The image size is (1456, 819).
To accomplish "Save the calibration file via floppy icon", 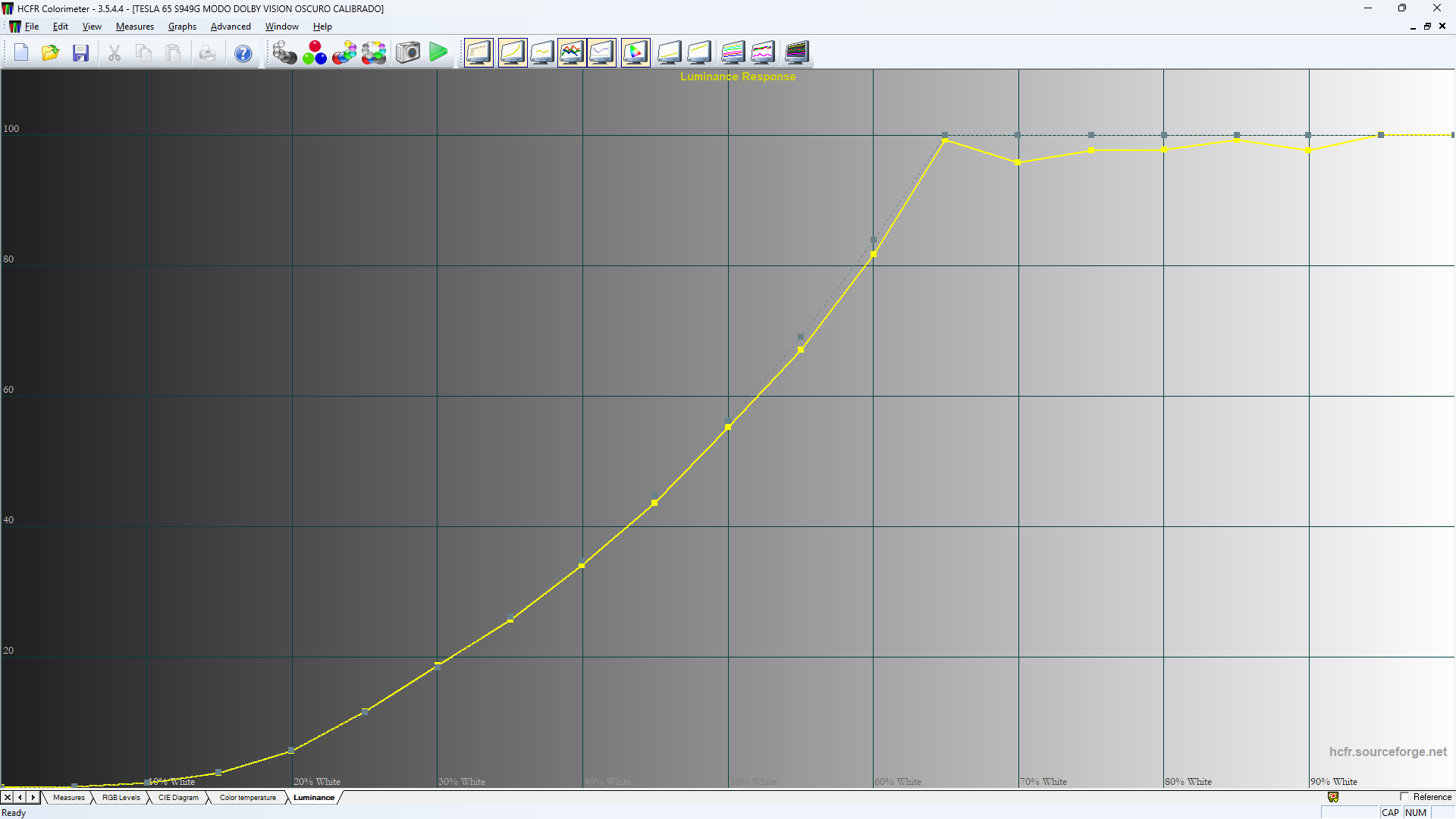I will pyautogui.click(x=80, y=53).
